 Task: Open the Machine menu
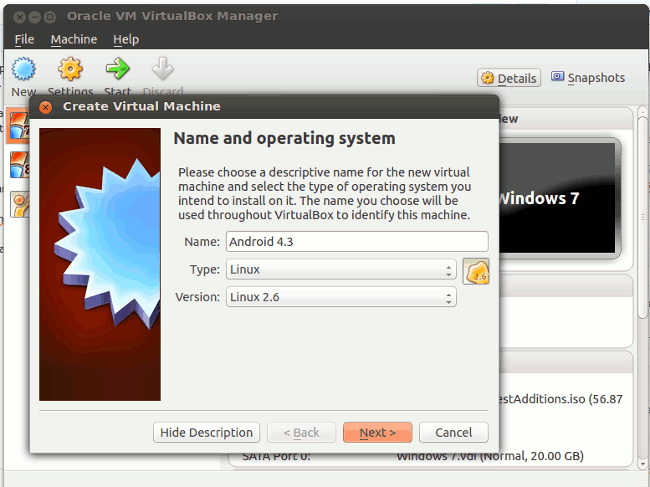click(x=74, y=39)
